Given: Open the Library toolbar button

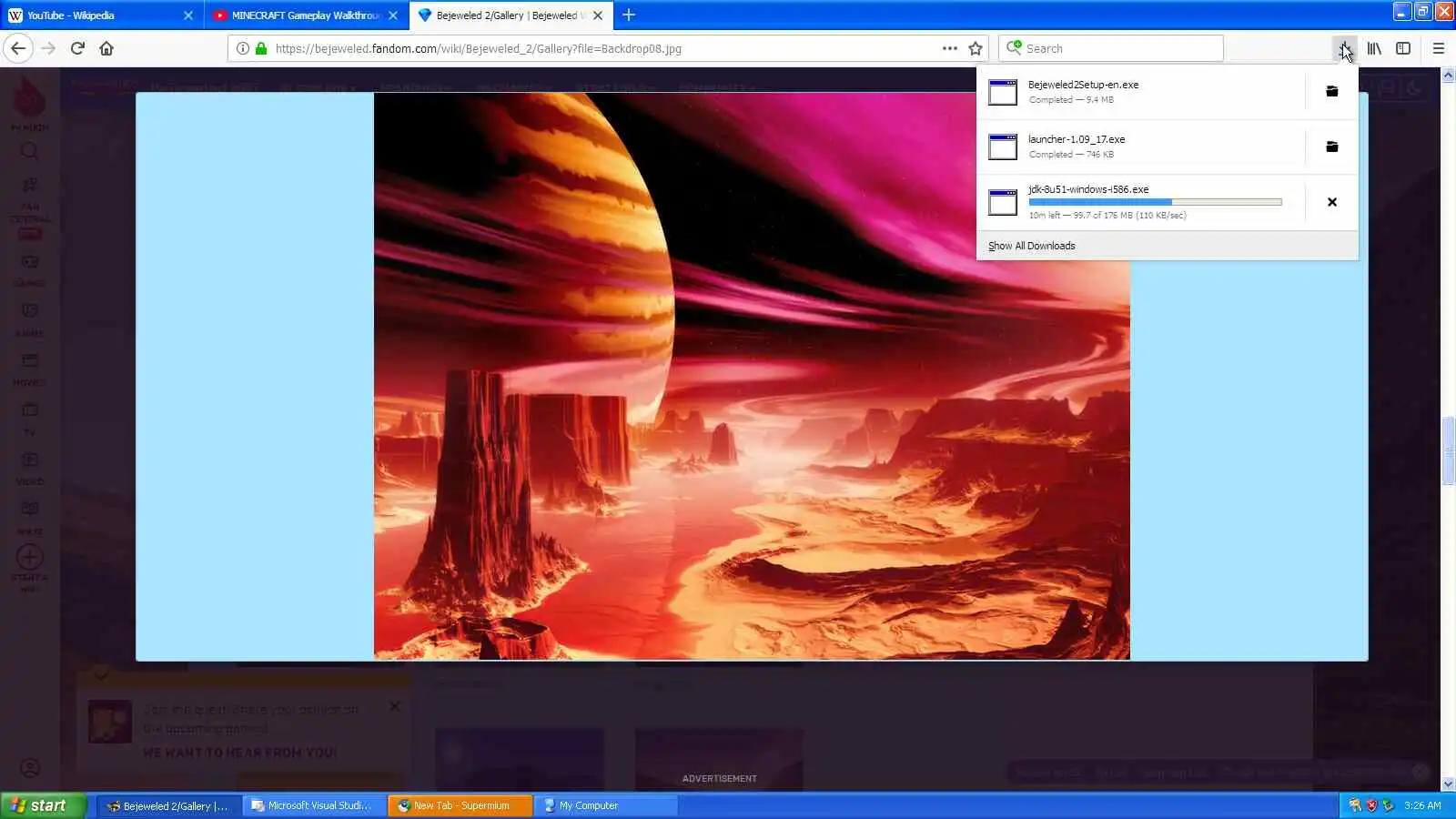Looking at the screenshot, I should pyautogui.click(x=1374, y=48).
